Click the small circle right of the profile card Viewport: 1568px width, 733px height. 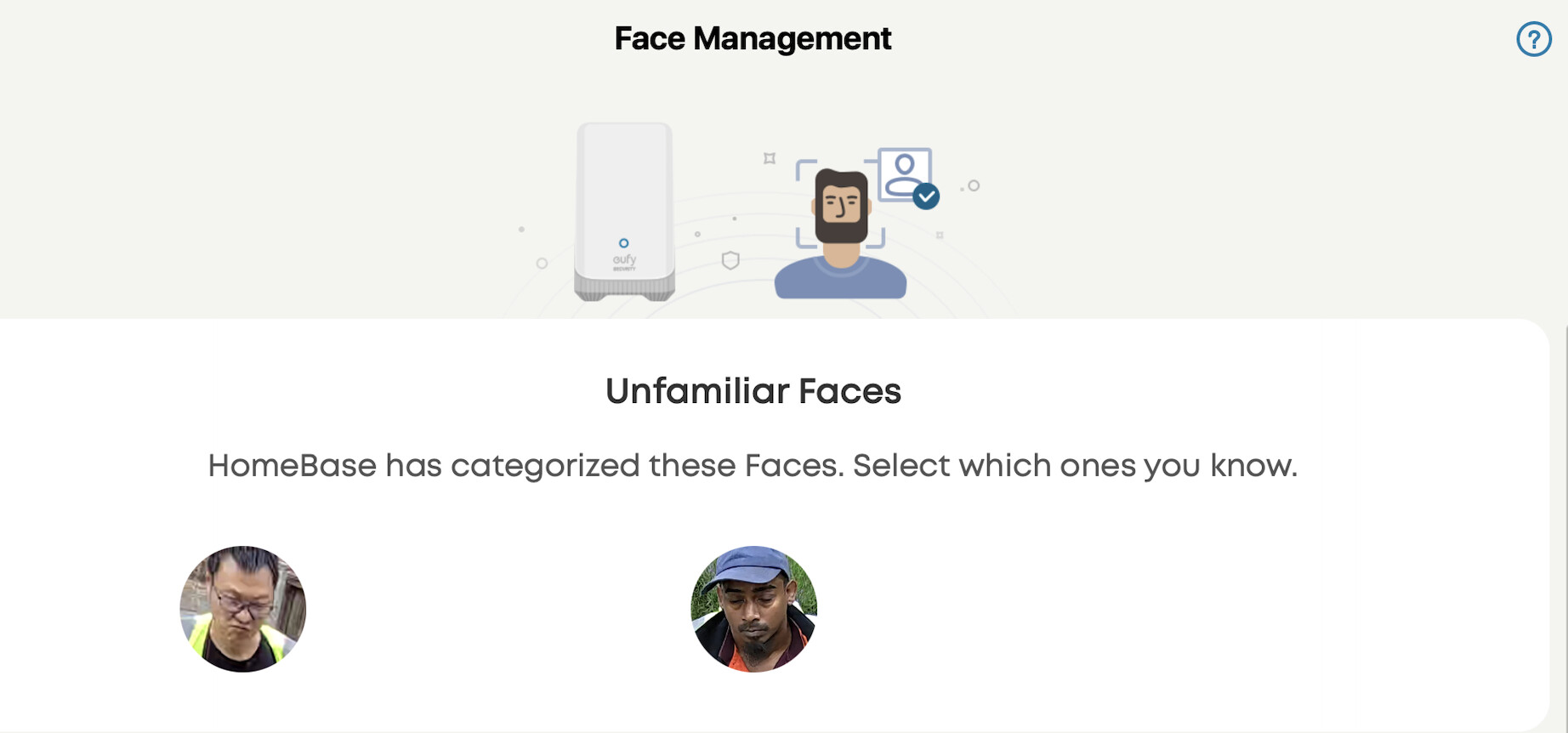point(974,185)
